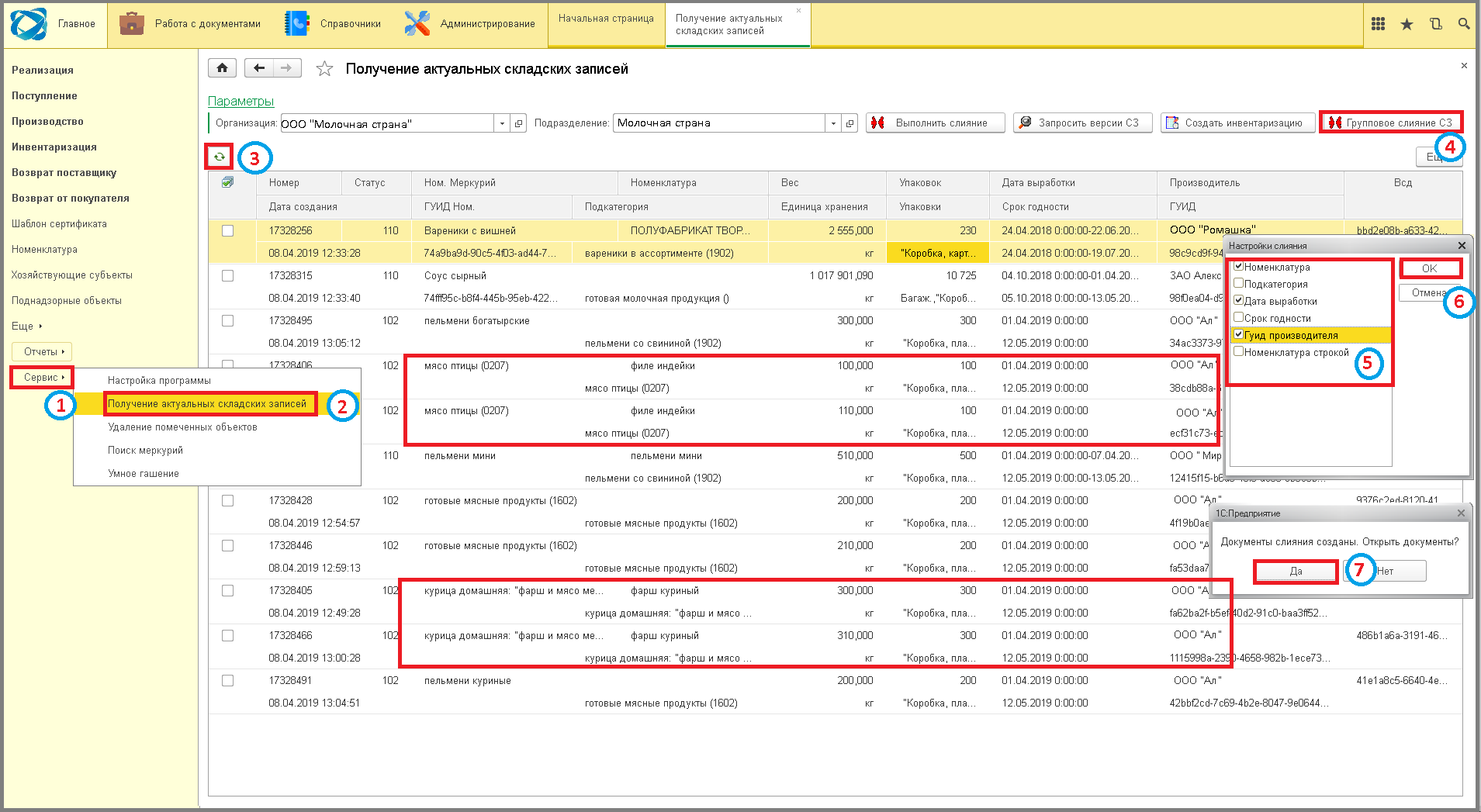Click Справочники book icon
The height and width of the screenshot is (812, 1481).
click(296, 23)
